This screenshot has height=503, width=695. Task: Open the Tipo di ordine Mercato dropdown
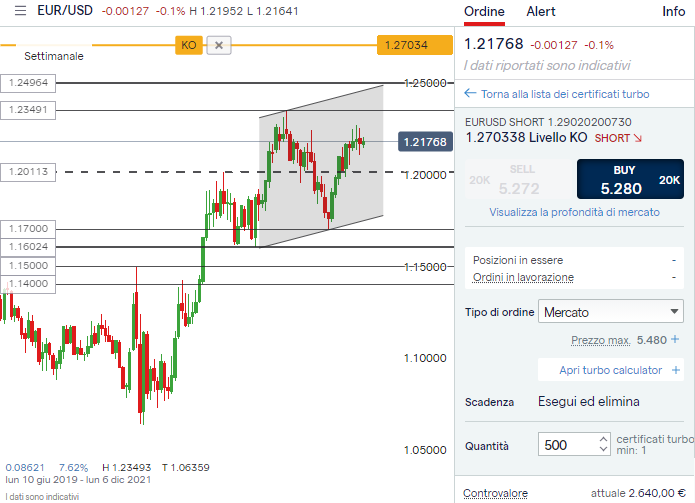[x=610, y=312]
